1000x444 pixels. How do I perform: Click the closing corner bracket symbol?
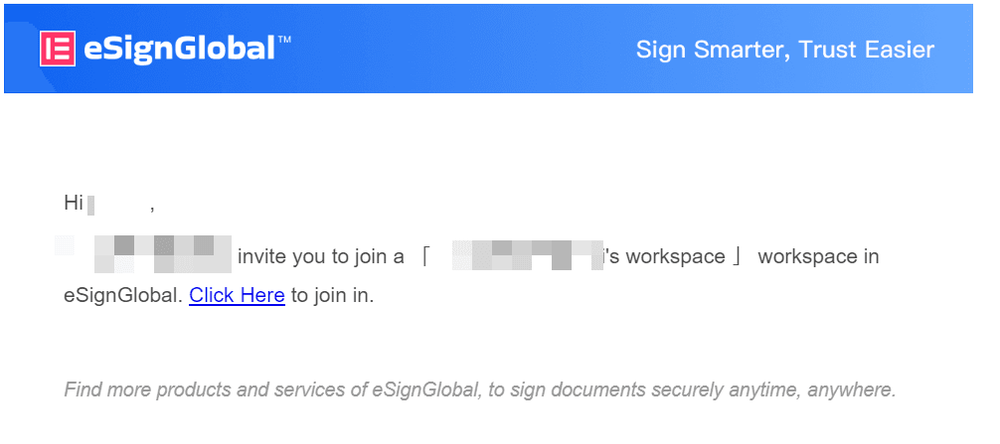737,257
